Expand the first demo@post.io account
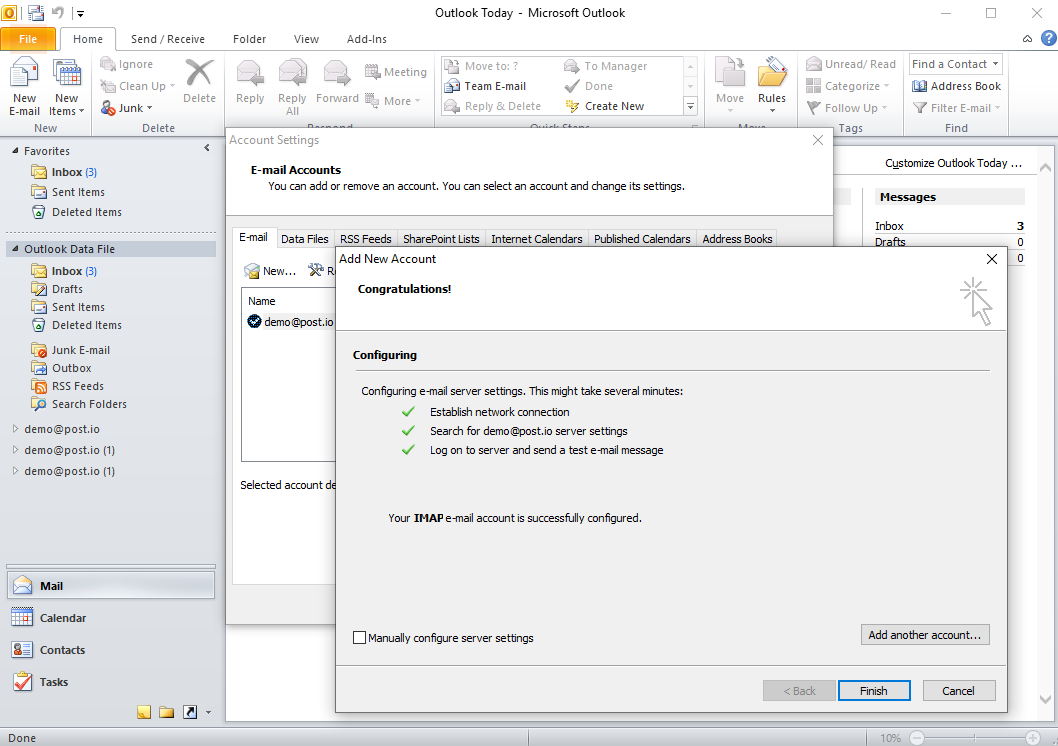Image resolution: width=1058 pixels, height=746 pixels. [x=15, y=429]
